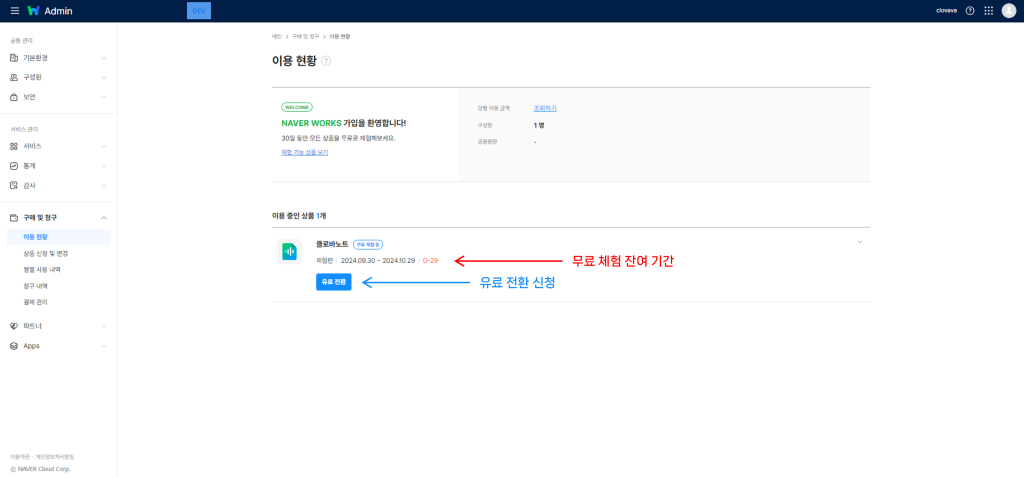
Task: Click the Apps cube icon in sidebar
Action: (14, 346)
